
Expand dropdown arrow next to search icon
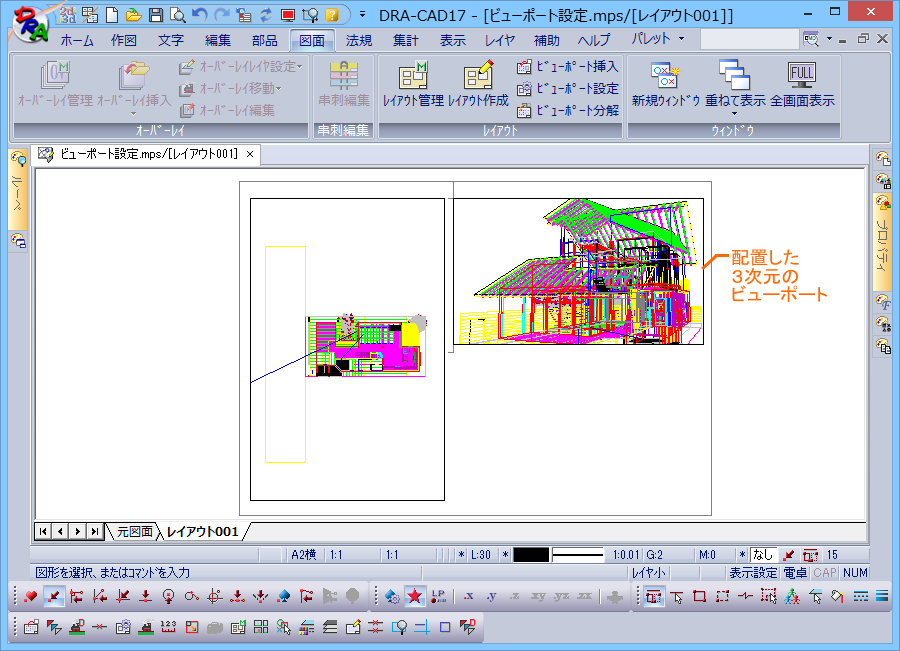click(x=829, y=39)
